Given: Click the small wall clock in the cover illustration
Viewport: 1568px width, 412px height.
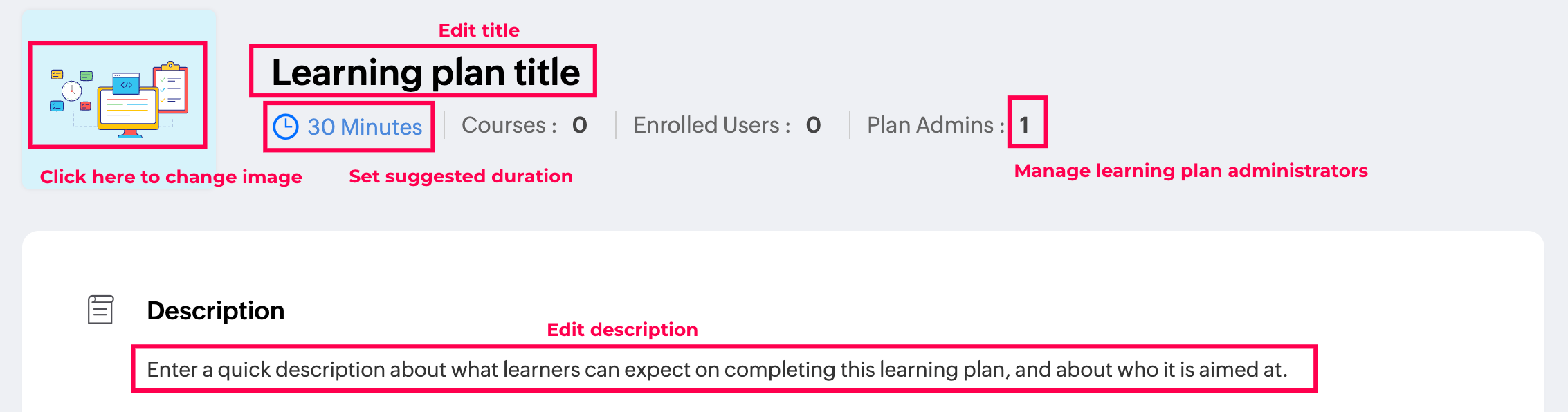Looking at the screenshot, I should 71,91.
